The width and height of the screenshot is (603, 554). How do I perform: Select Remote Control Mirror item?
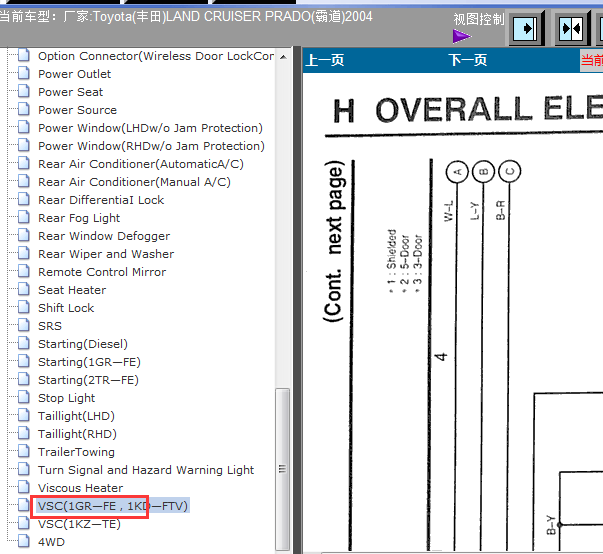[102, 272]
